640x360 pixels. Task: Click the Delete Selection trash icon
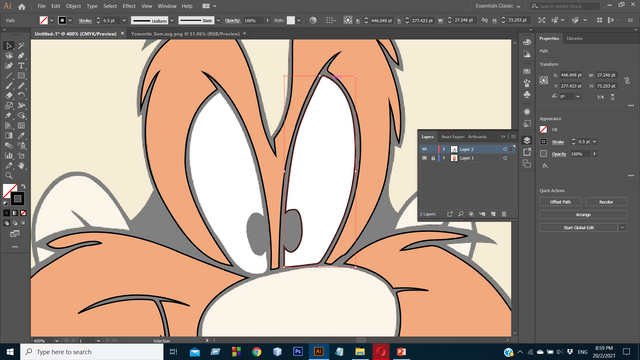[504, 214]
